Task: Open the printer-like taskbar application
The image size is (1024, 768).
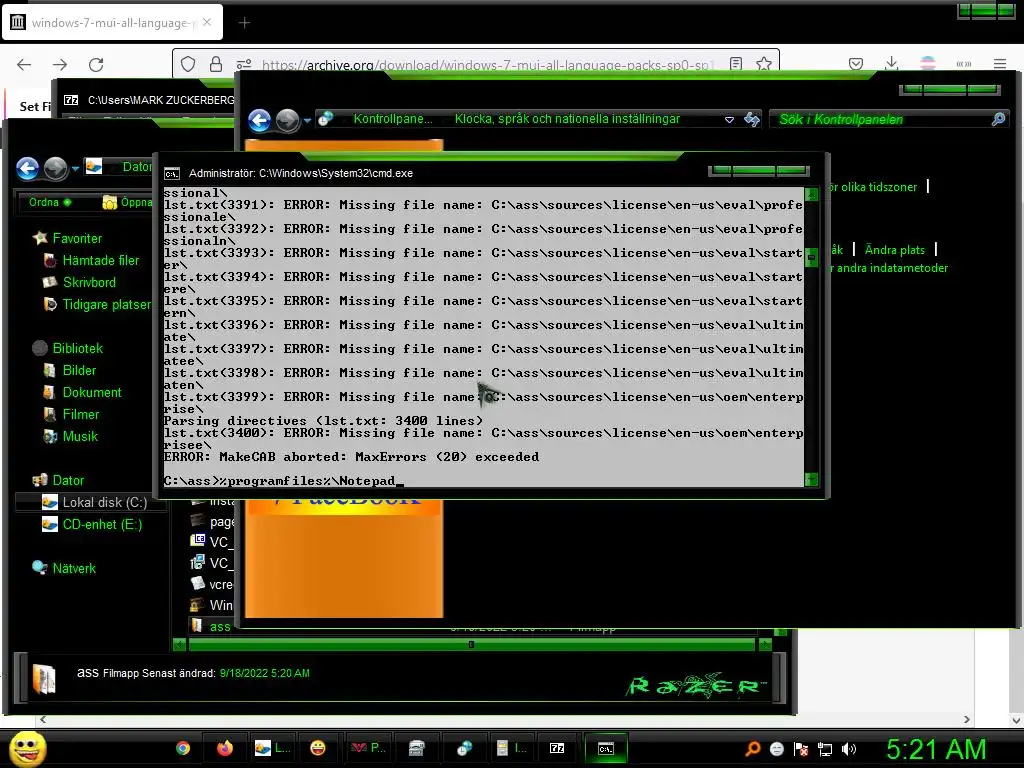Action: 417,748
